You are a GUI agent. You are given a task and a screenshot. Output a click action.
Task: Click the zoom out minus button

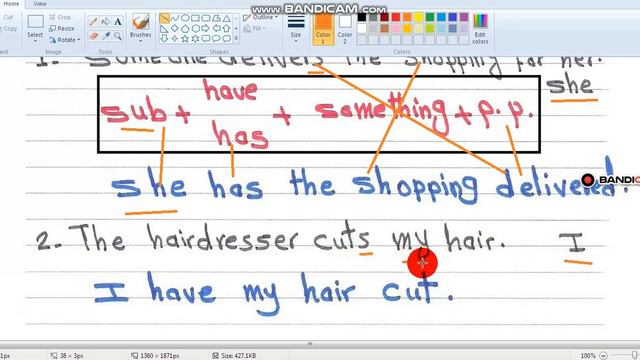pyautogui.click(x=603, y=356)
